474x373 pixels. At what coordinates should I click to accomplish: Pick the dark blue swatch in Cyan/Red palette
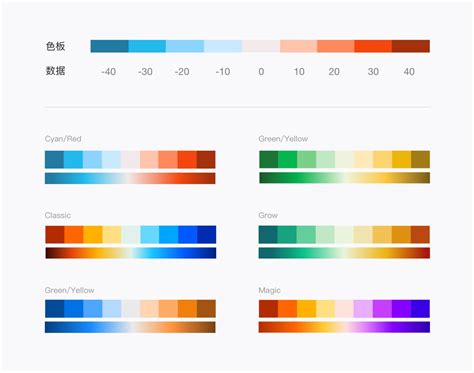click(54, 160)
